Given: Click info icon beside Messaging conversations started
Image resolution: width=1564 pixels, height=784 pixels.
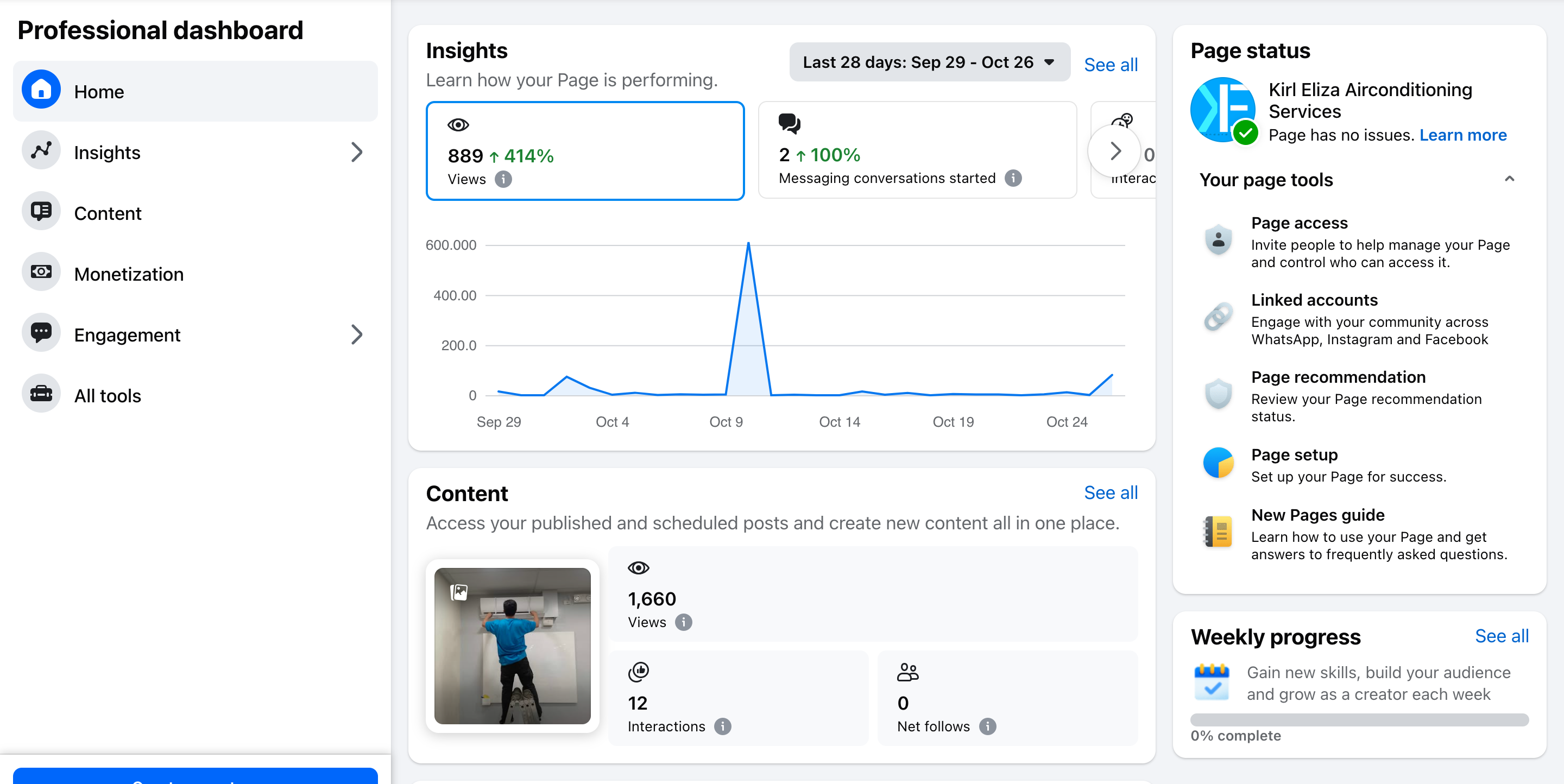Looking at the screenshot, I should coord(1013,179).
